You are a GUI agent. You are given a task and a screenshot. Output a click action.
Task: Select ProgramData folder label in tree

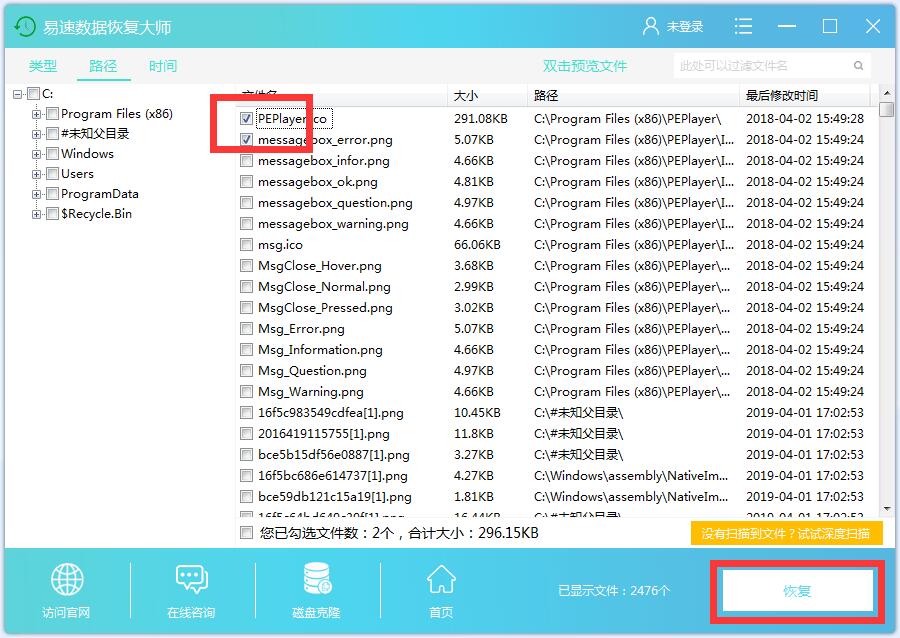(x=100, y=194)
